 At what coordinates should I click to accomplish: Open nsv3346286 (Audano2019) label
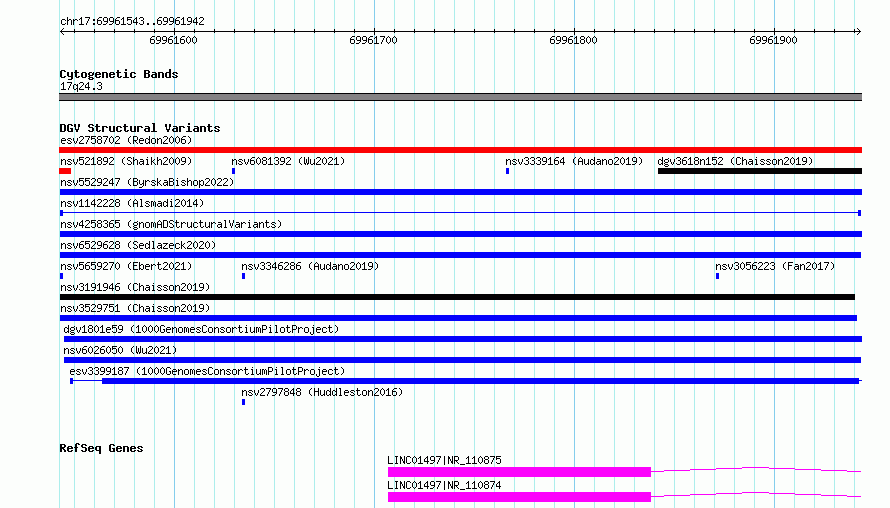[x=310, y=266]
